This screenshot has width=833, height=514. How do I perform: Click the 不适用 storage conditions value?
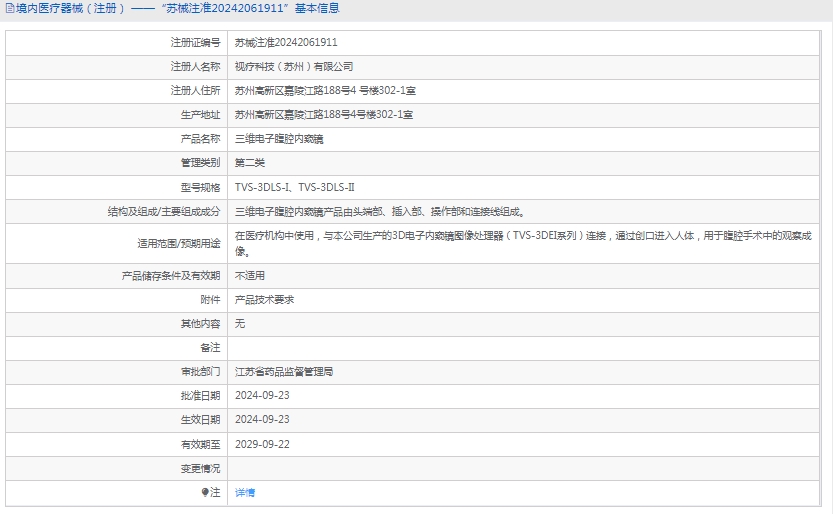pyautogui.click(x=250, y=275)
